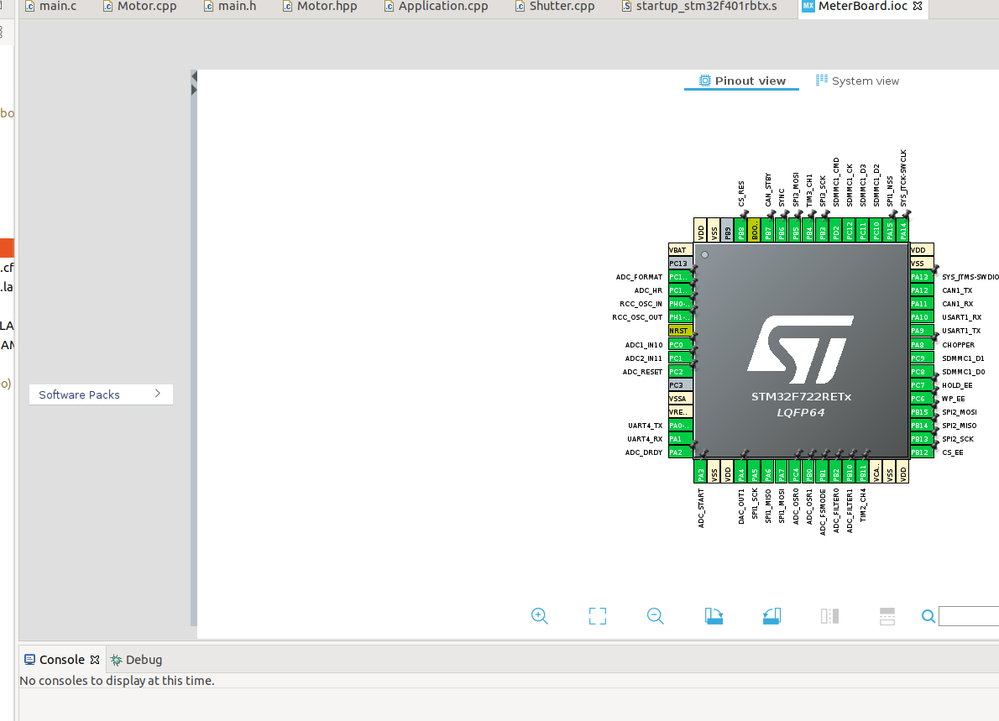Zoom in on the pinout chip view

pos(539,616)
